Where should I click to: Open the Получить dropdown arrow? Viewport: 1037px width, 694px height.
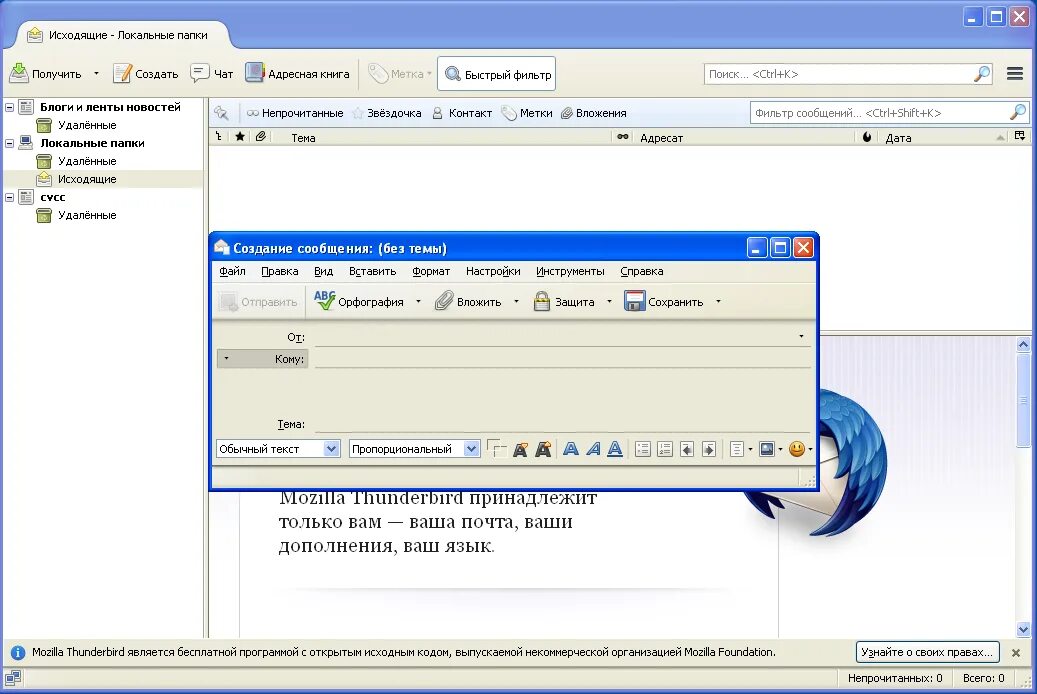click(x=96, y=73)
